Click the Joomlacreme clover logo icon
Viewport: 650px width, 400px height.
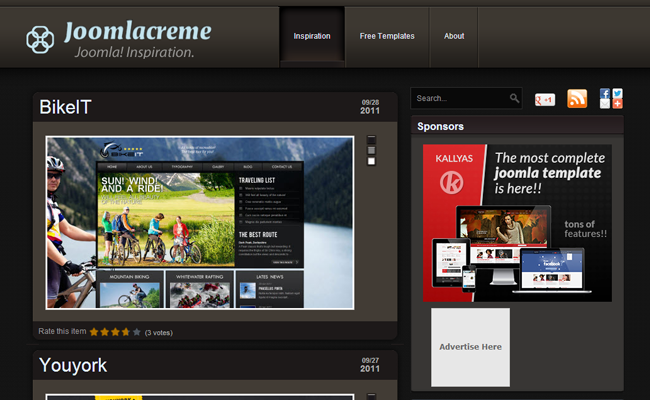(40, 40)
